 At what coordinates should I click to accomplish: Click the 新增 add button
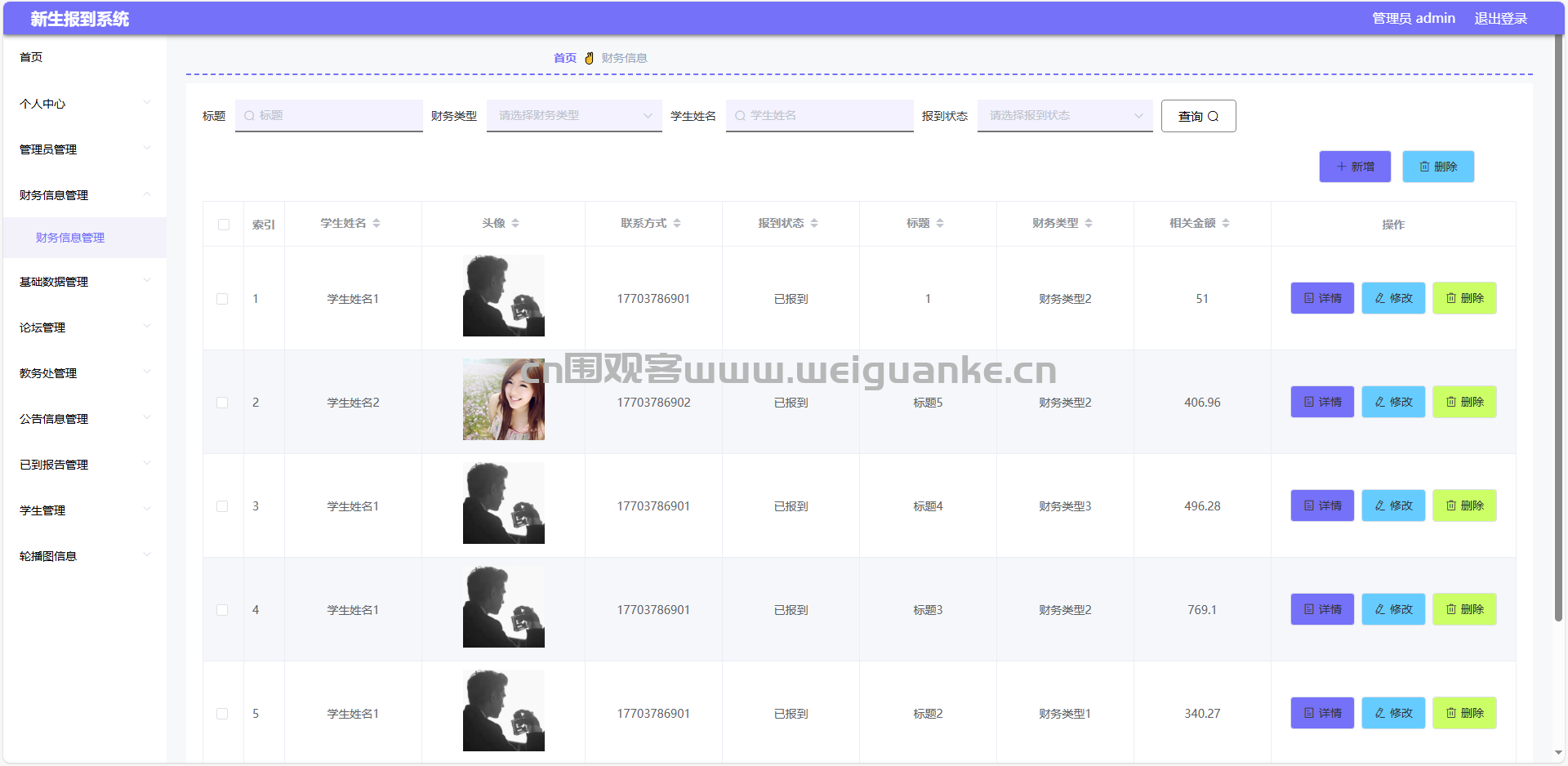coord(1355,167)
